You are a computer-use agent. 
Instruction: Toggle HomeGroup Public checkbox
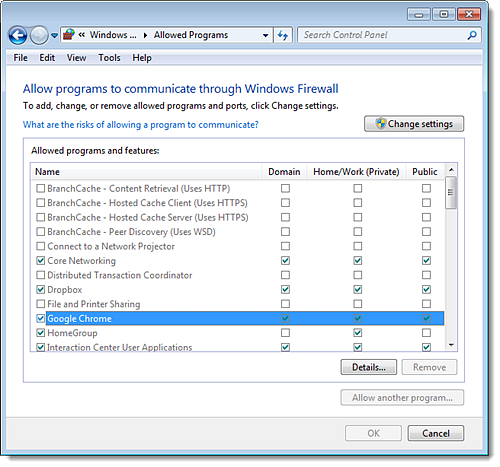coord(426,333)
